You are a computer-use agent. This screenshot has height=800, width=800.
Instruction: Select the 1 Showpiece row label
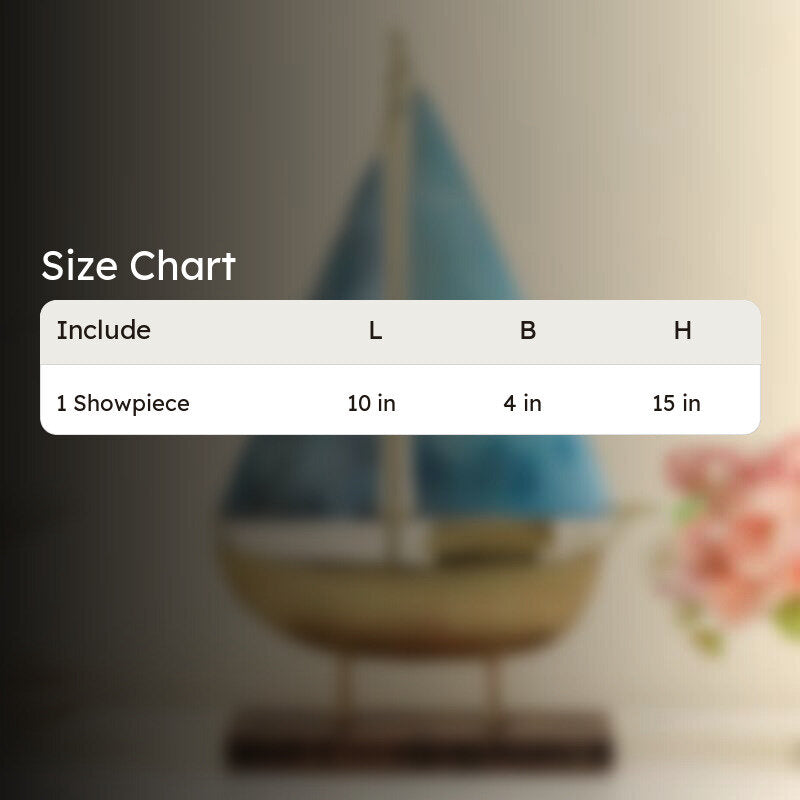click(x=123, y=403)
